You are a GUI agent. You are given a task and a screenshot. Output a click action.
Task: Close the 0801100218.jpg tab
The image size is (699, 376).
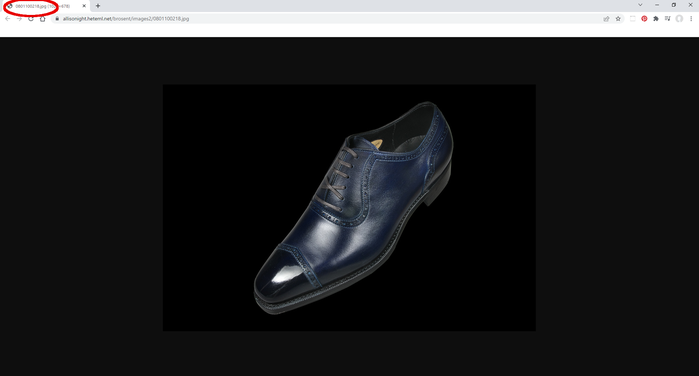tap(84, 6)
